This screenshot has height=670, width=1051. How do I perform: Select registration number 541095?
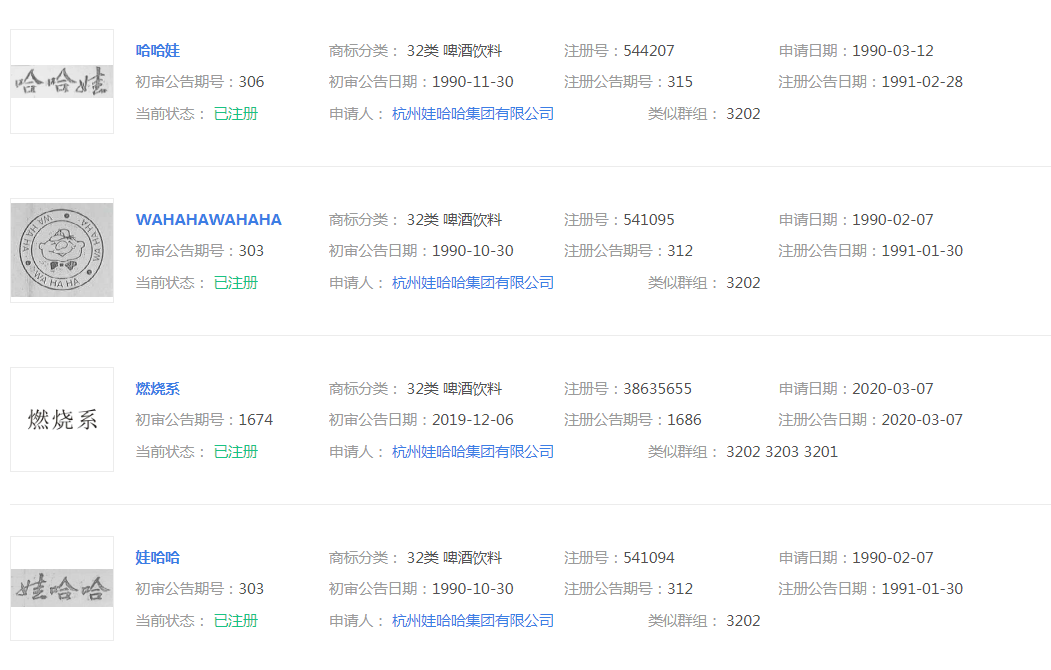tap(649, 220)
